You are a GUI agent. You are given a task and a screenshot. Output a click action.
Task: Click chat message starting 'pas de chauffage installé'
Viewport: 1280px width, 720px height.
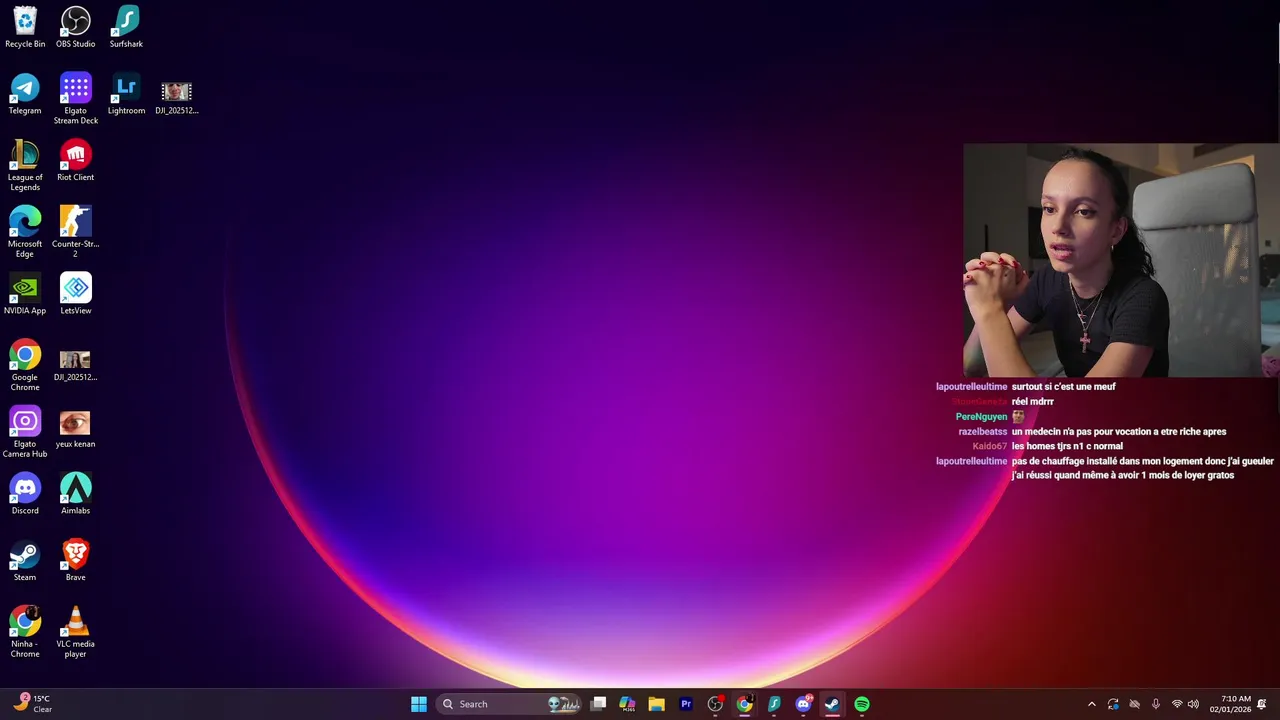[1142, 468]
